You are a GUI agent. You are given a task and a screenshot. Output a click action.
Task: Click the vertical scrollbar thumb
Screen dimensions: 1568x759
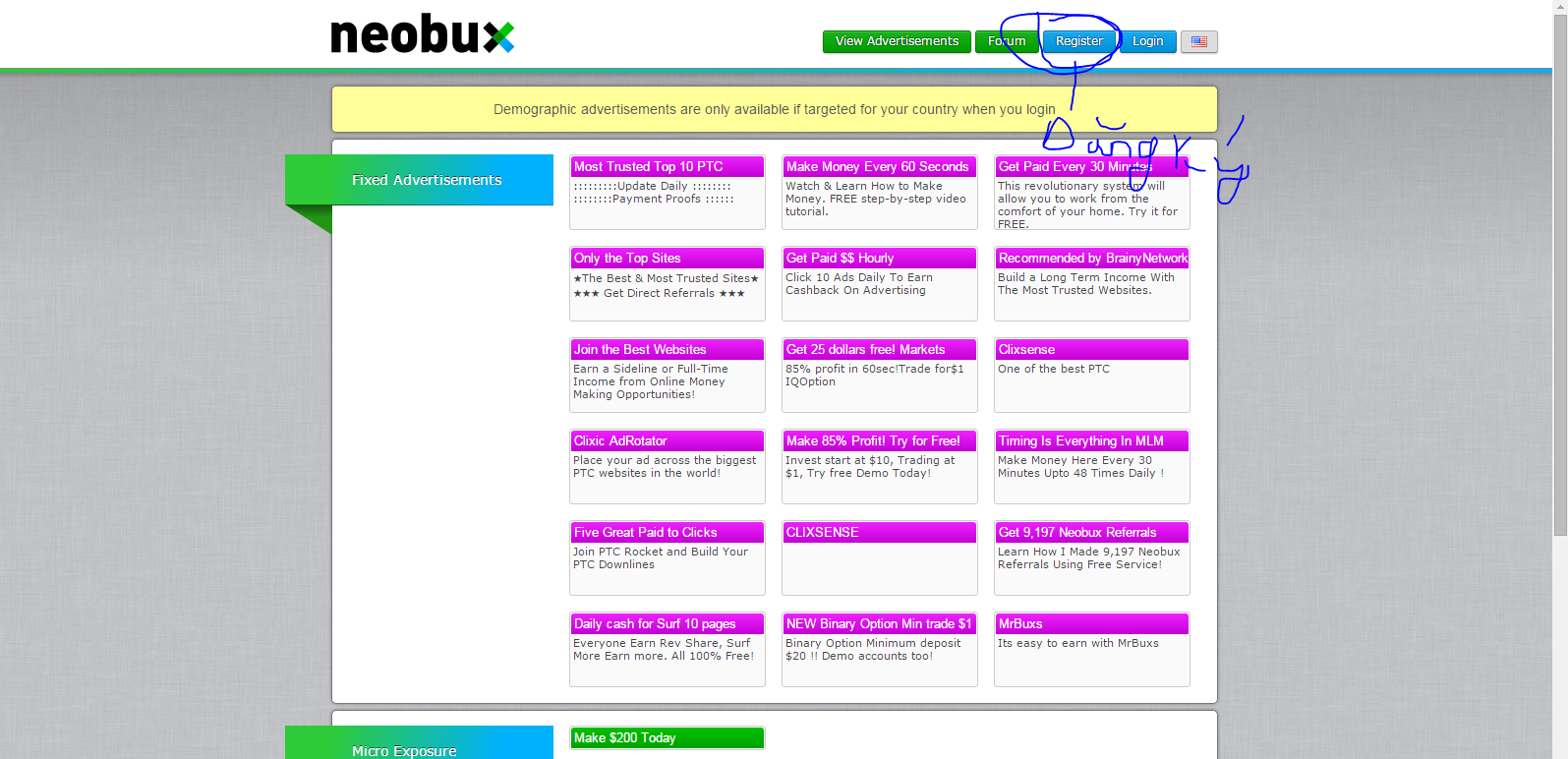pyautogui.click(x=1560, y=275)
